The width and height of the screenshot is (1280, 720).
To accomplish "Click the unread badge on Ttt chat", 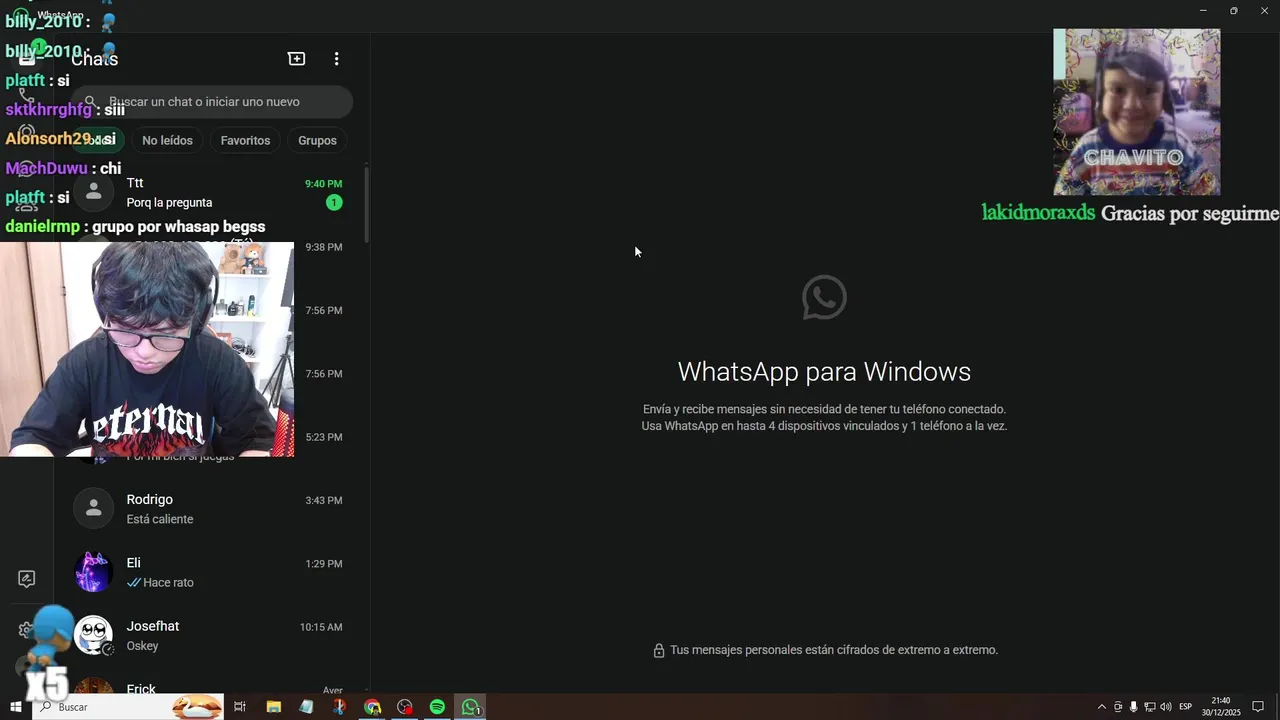I will coord(334,203).
